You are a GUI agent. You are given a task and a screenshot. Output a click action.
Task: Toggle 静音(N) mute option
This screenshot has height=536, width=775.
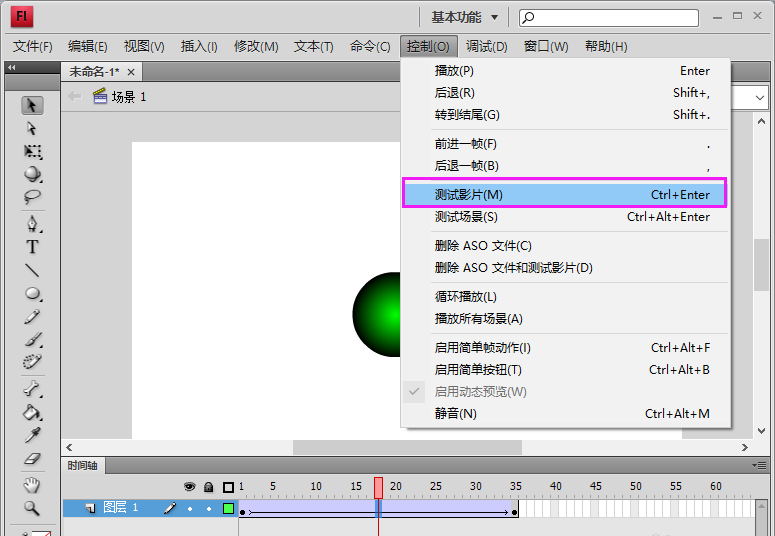(566, 413)
